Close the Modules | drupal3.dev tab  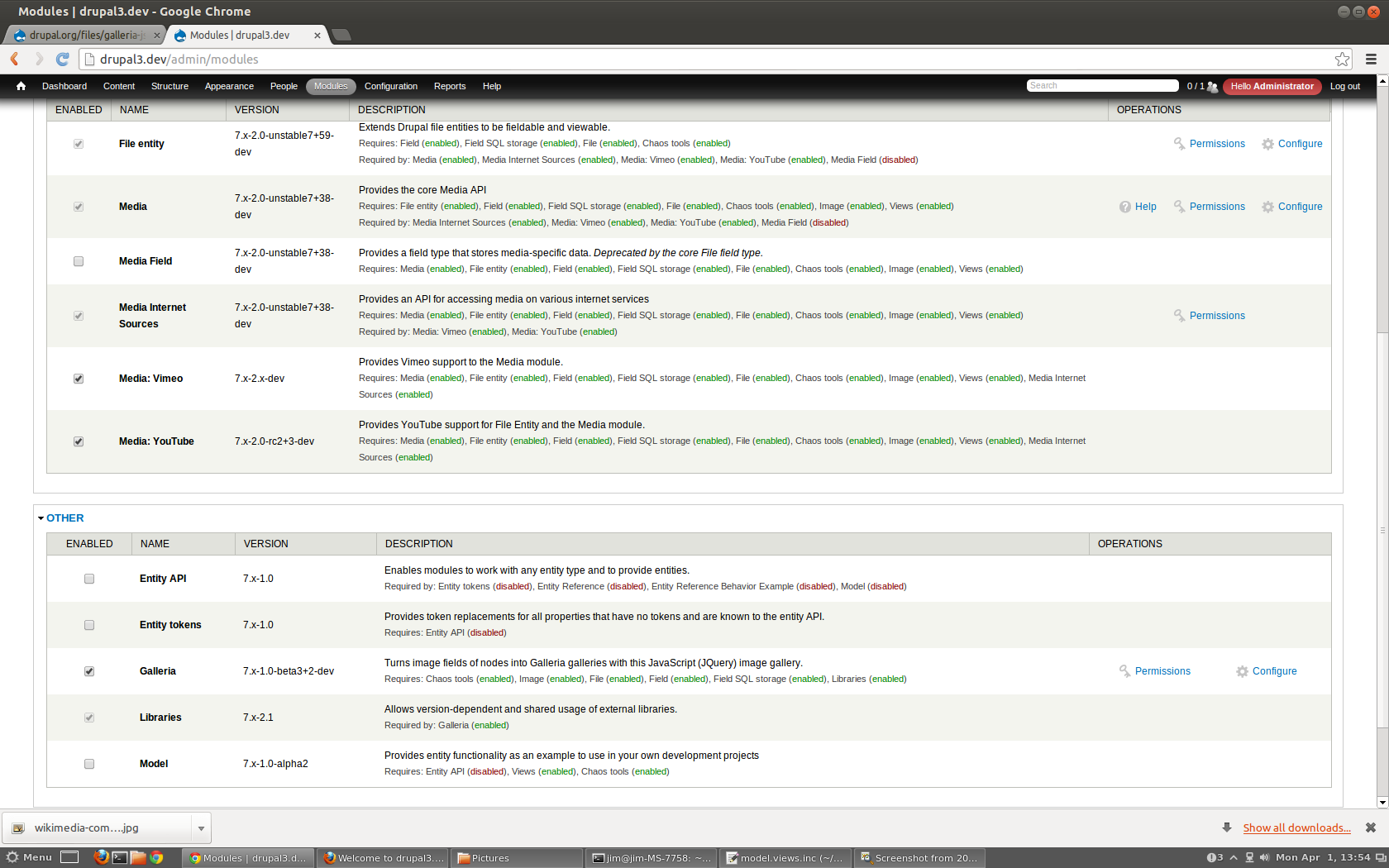coord(317,36)
